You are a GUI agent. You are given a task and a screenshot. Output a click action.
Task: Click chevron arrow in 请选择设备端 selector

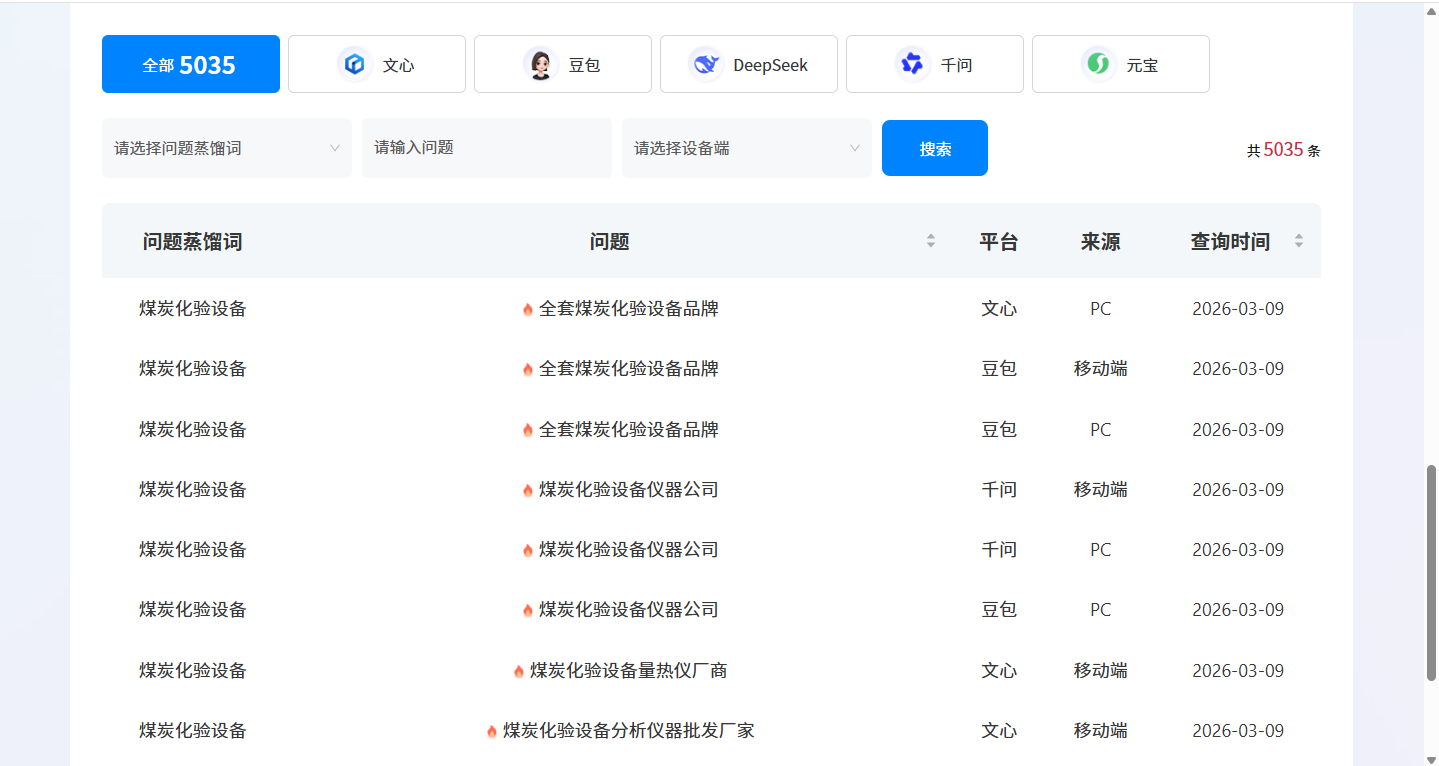tap(855, 148)
